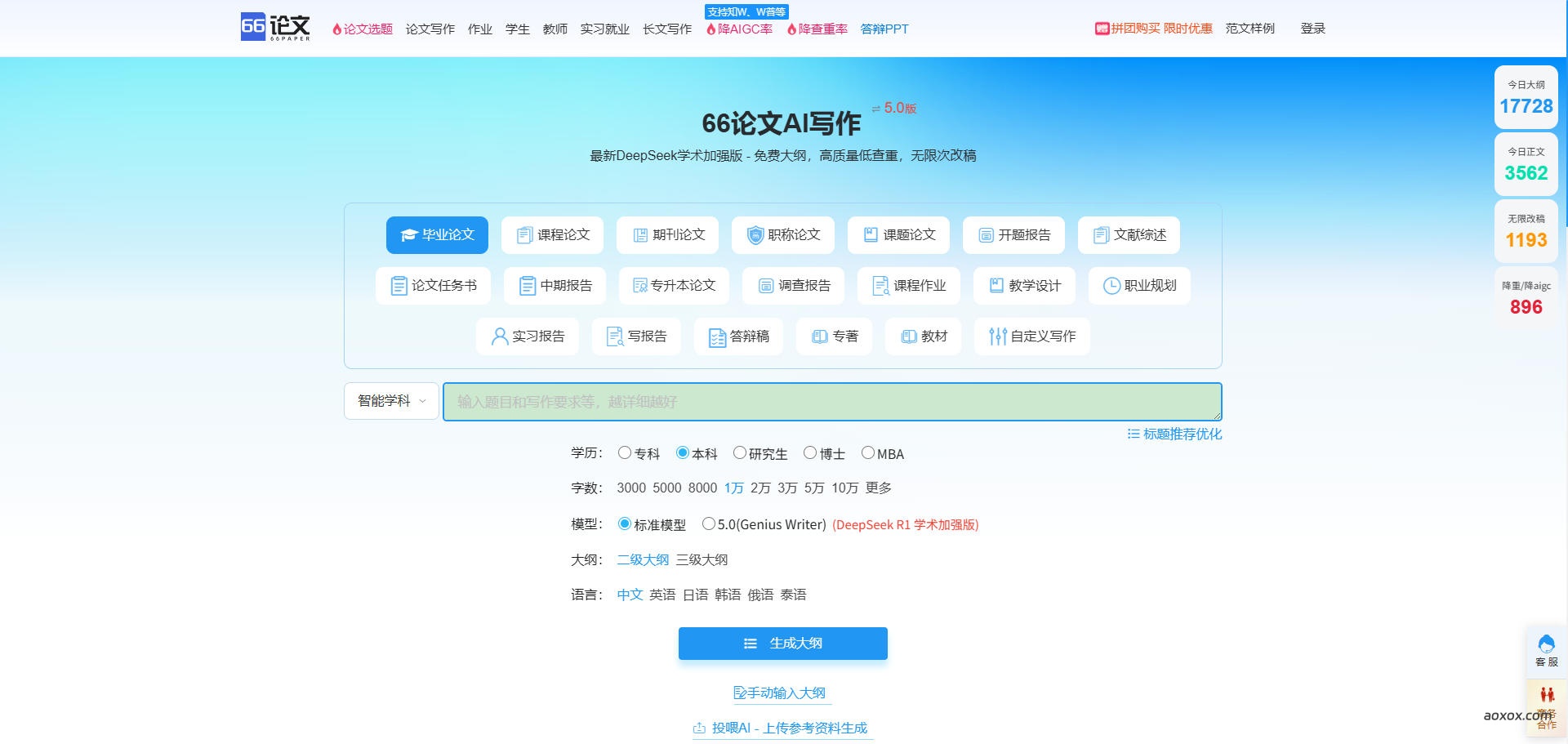Image resolution: width=1568 pixels, height=744 pixels.
Task: Set word count to 1万
Action: click(733, 488)
